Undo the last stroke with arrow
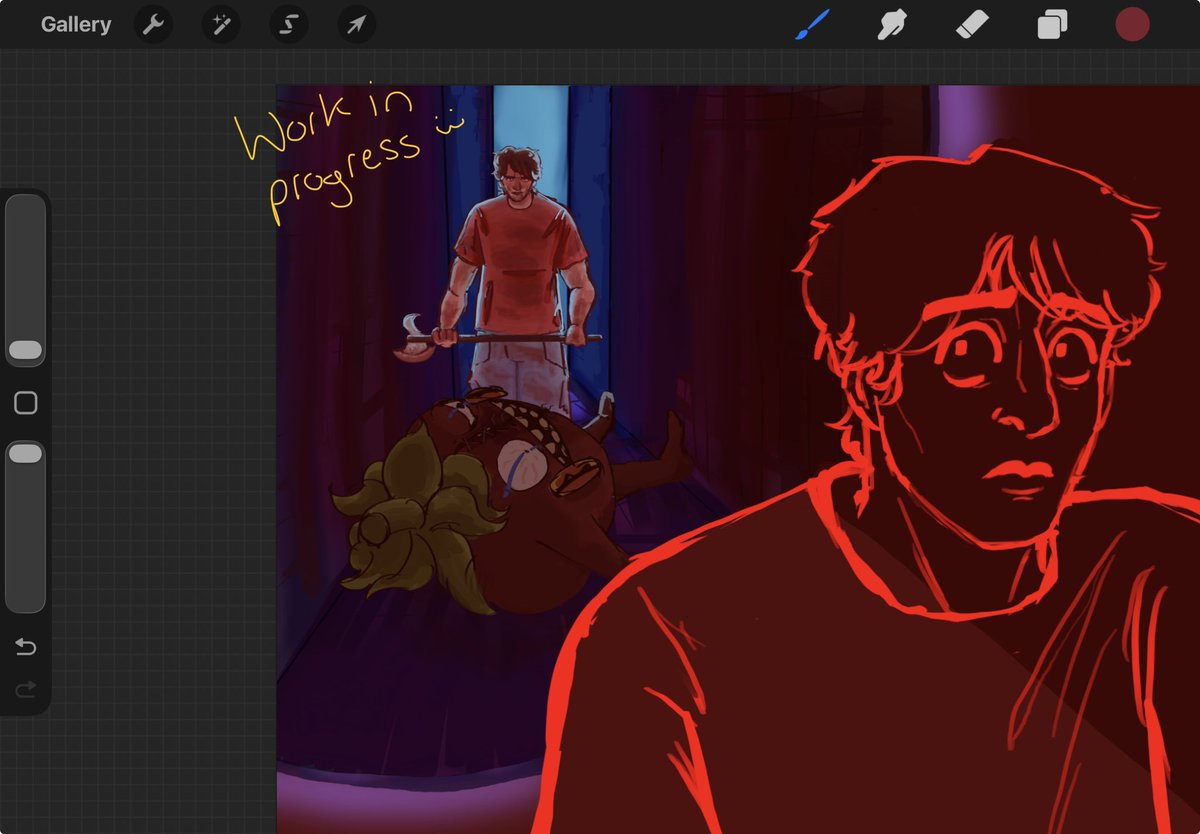The height and width of the screenshot is (834, 1200). click(x=26, y=647)
